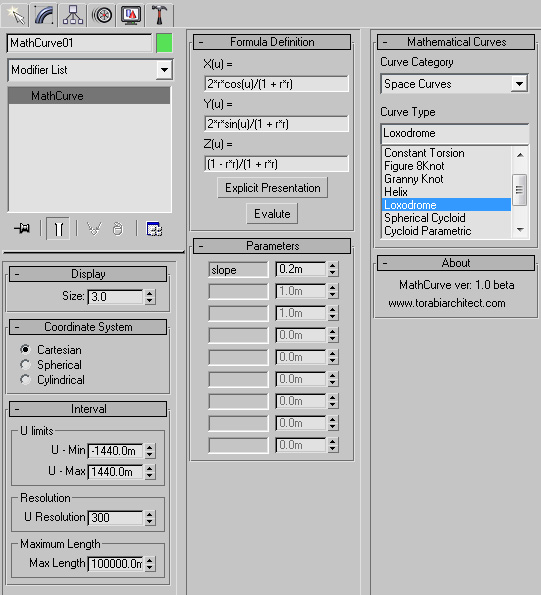Viewport: 541px width, 595px height.
Task: Select the Spherical coordinate system
Action: [x=25, y=365]
